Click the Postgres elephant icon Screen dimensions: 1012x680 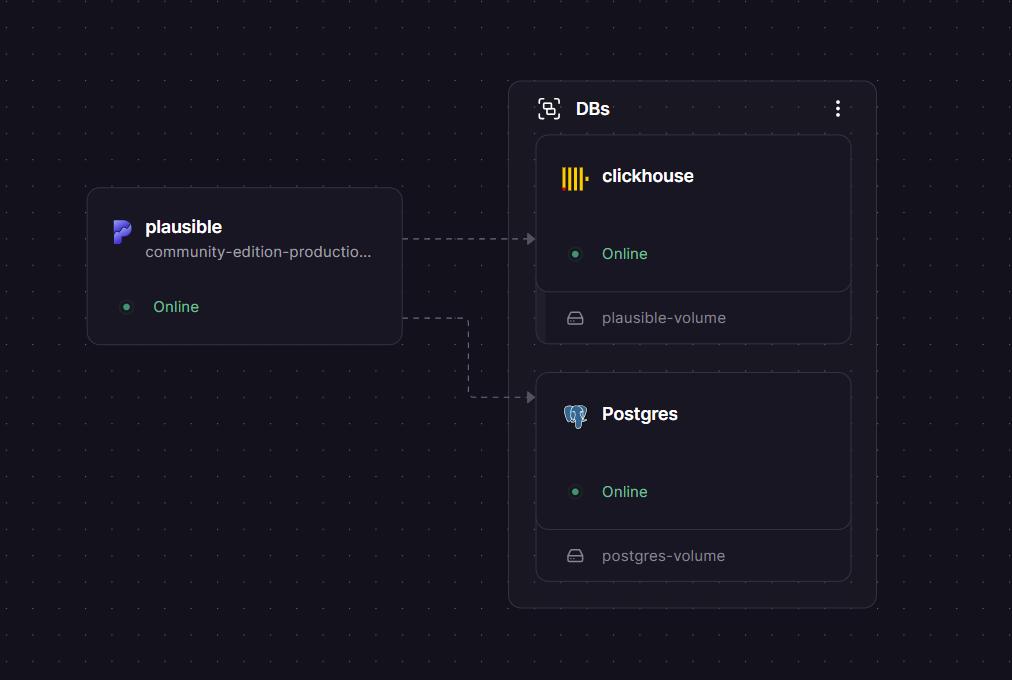click(575, 416)
